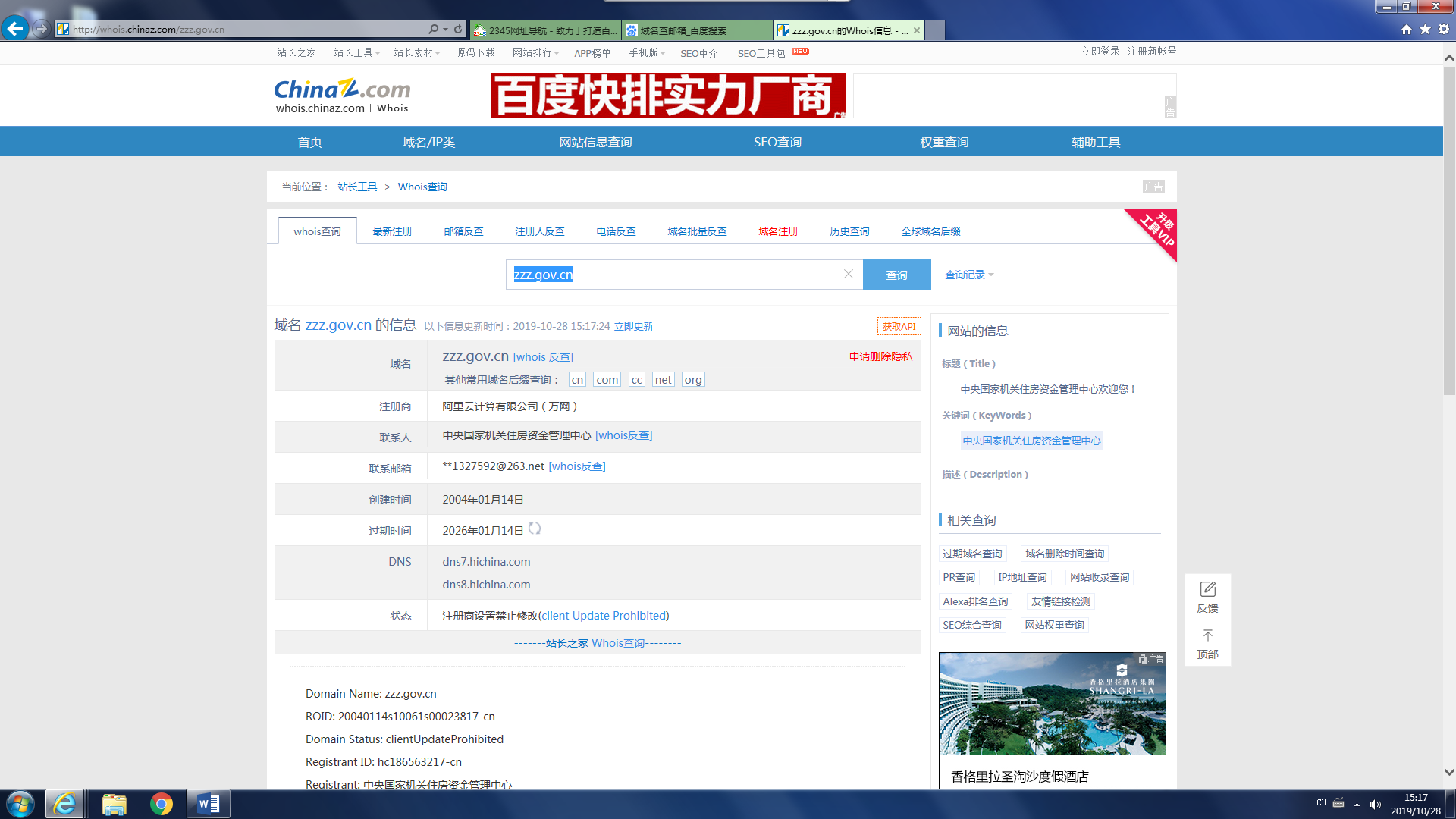
Task: Click the browser home icon
Action: 1407,29
